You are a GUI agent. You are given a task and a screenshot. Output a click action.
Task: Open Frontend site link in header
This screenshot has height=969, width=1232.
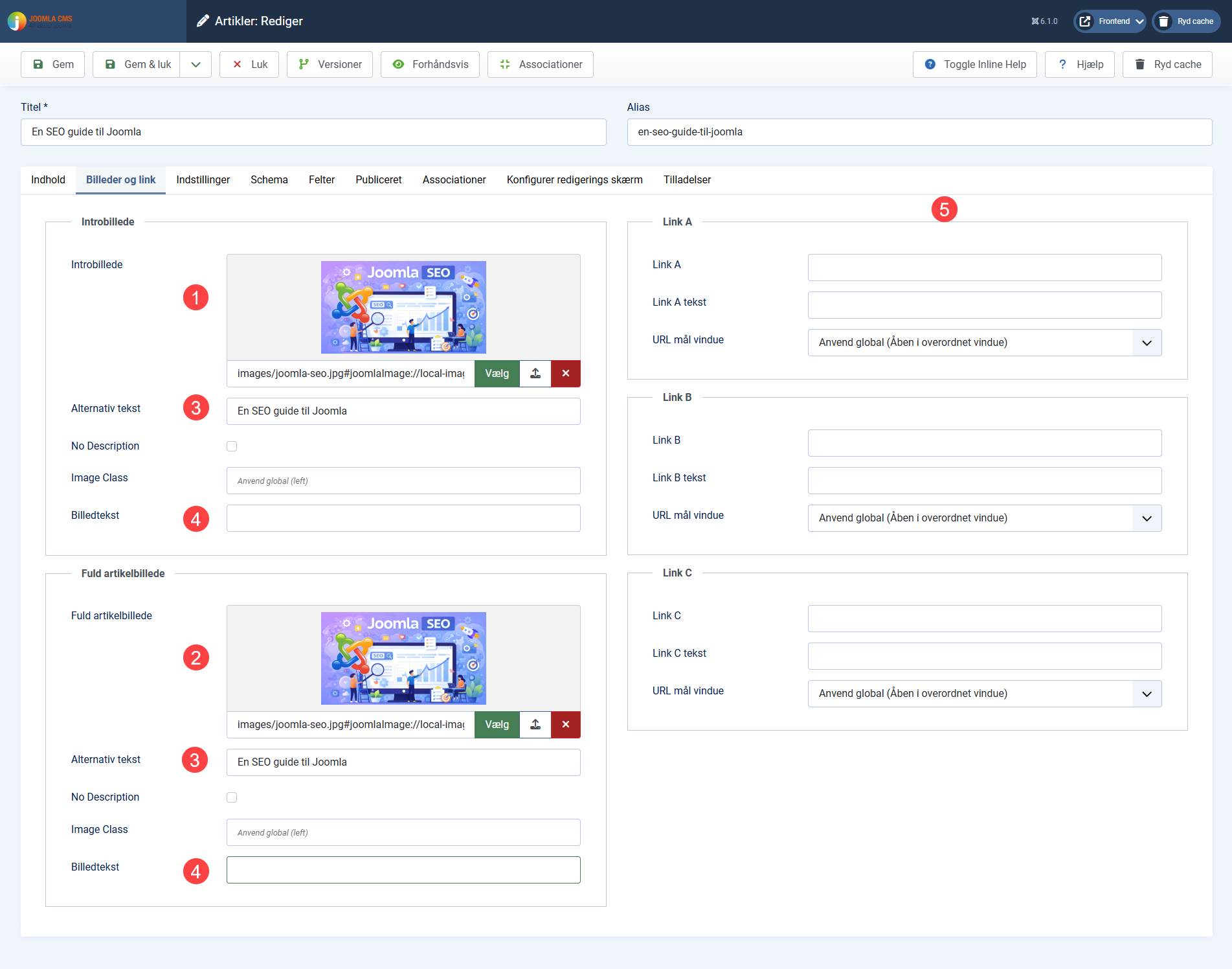[1110, 21]
